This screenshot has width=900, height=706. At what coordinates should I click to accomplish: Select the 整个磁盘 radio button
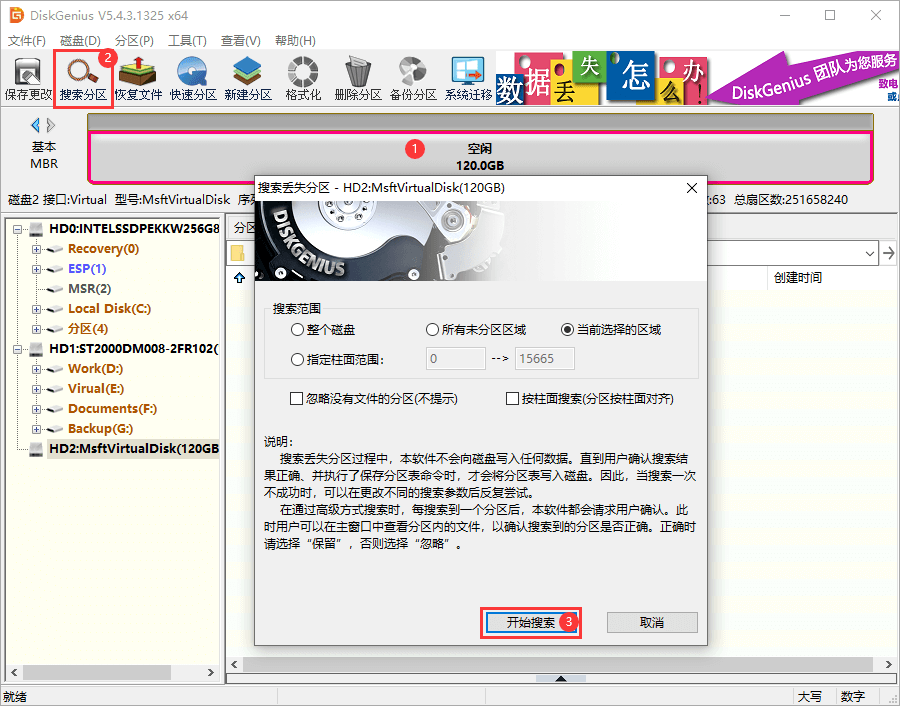(x=297, y=330)
